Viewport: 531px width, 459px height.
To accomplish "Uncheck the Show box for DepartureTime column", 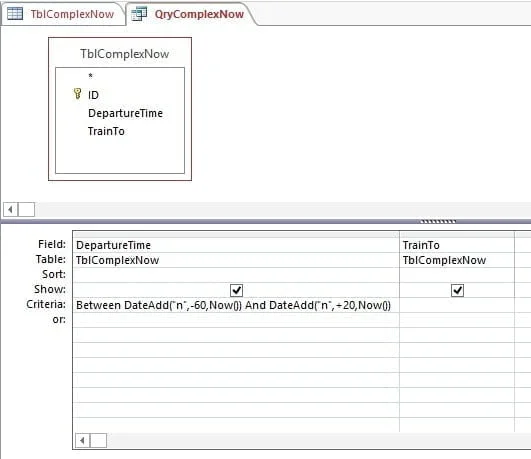I will tap(236, 290).
